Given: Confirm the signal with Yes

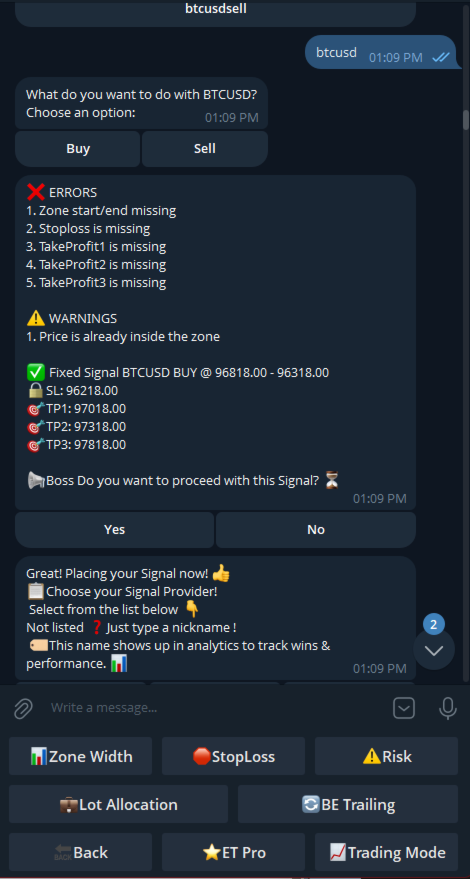Looking at the screenshot, I should [x=114, y=530].
